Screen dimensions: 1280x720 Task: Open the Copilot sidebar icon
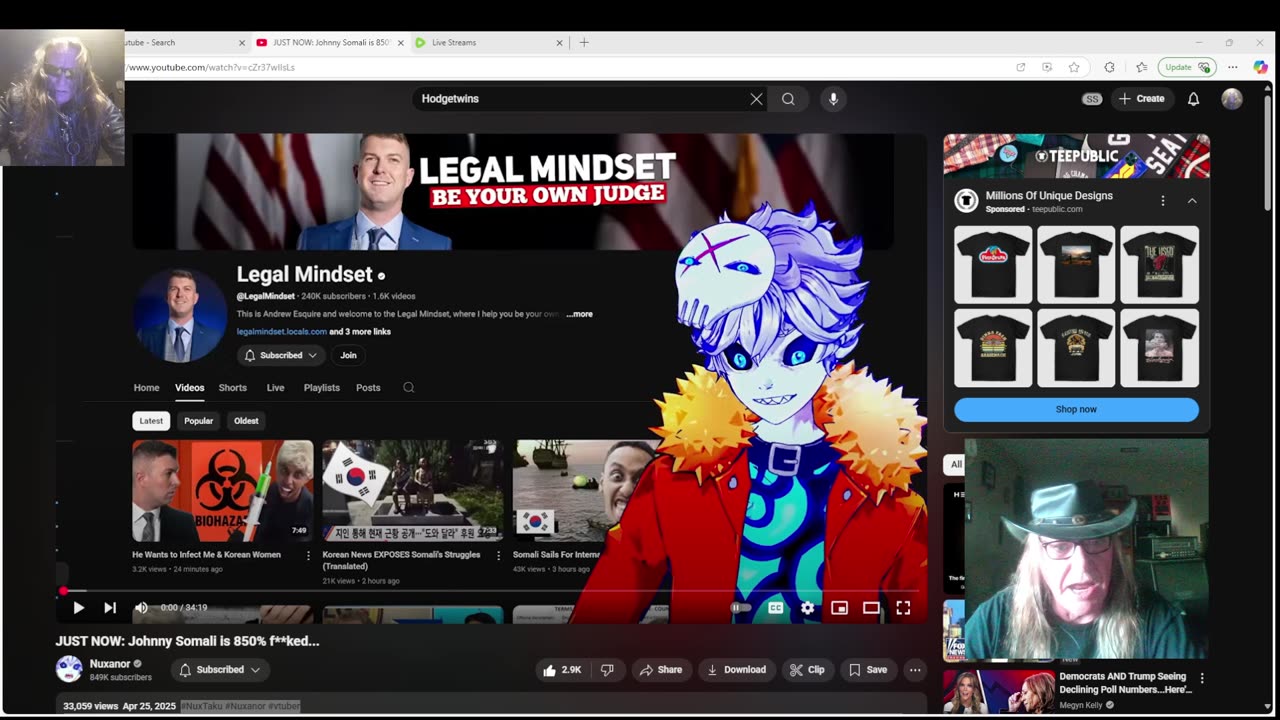(x=1260, y=67)
